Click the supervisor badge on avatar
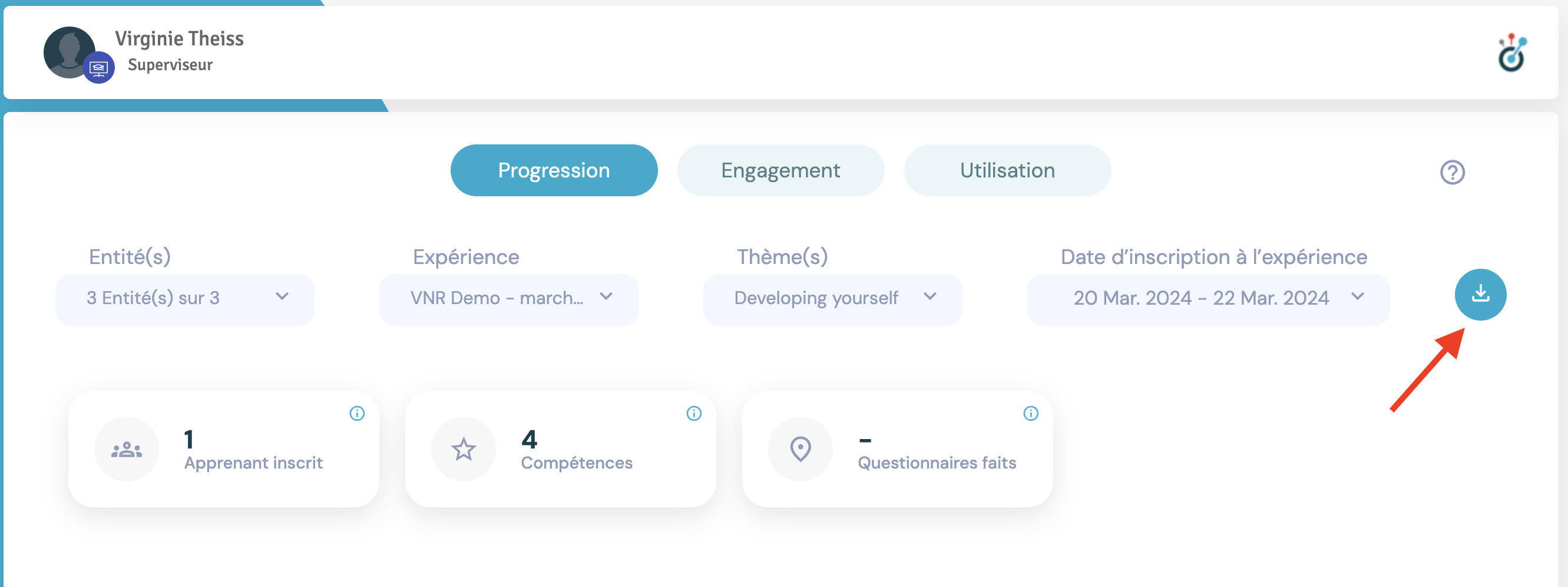This screenshot has height=587, width=1568. (x=98, y=68)
